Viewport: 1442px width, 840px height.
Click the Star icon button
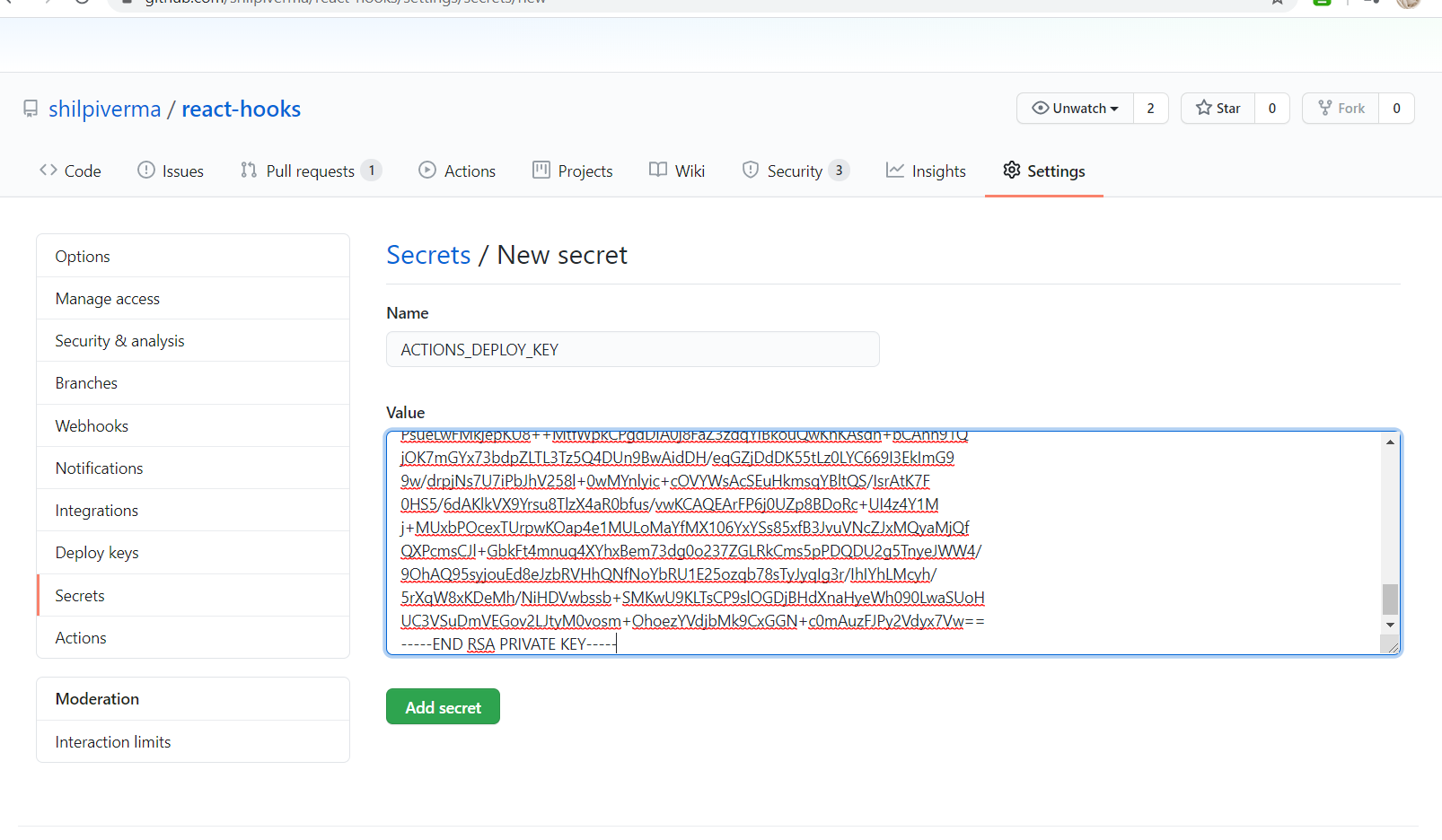1218,109
